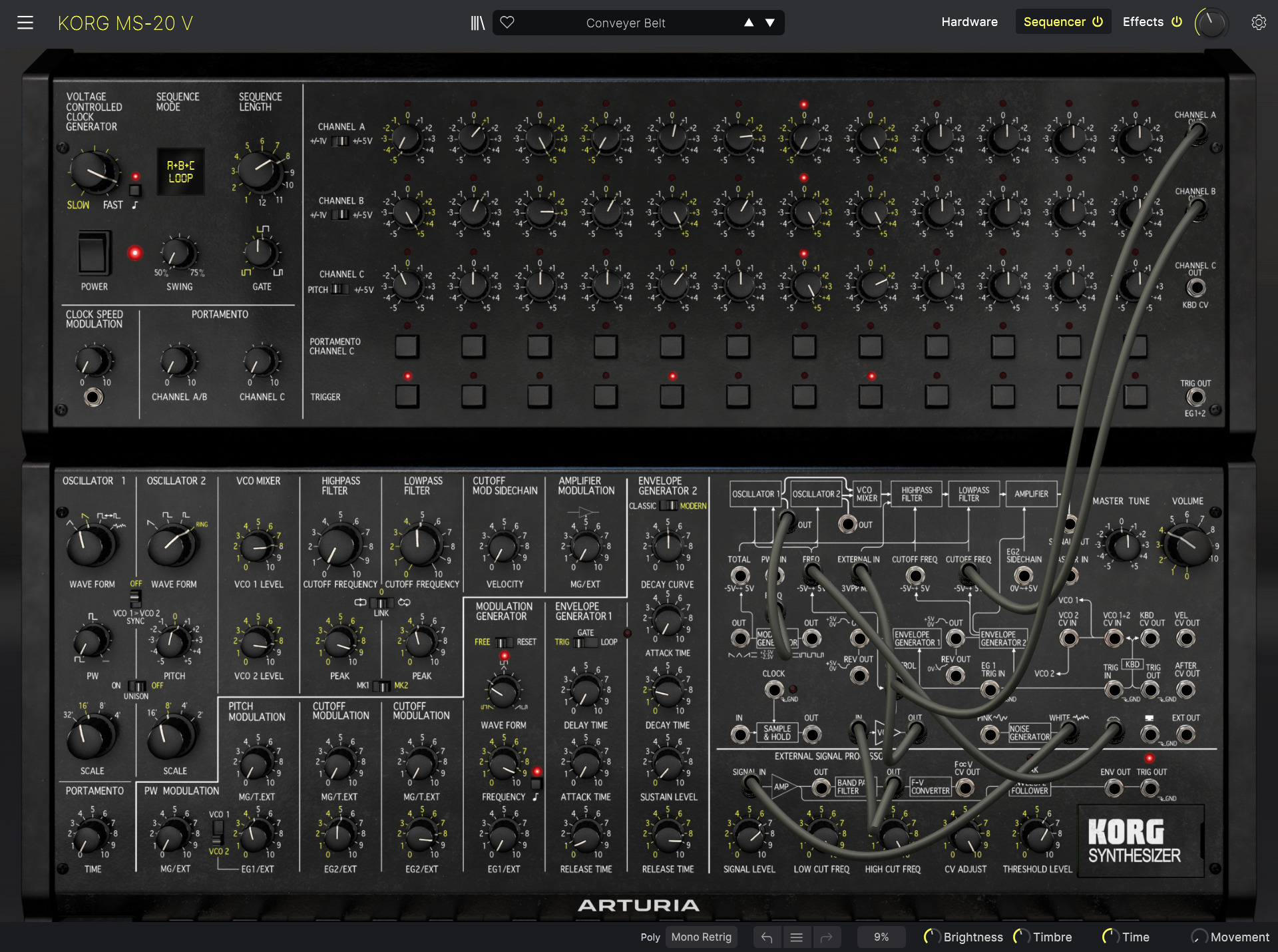Click the Movement macro knob
The width and height of the screenshot is (1278, 952).
point(1199,937)
